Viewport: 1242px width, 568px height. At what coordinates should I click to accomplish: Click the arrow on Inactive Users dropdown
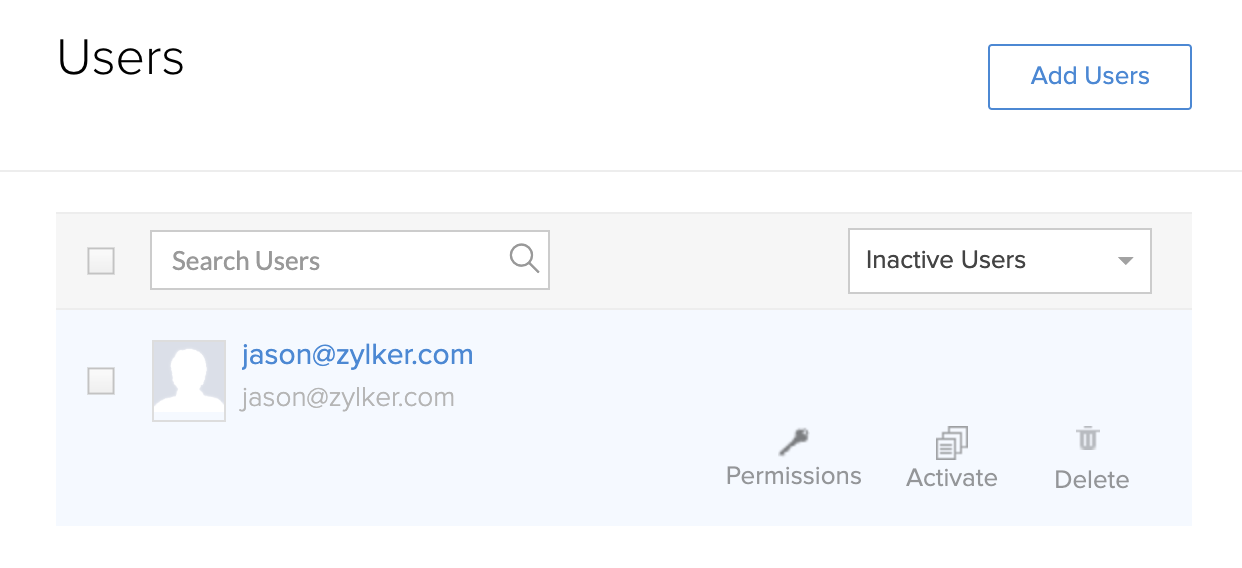1125,261
